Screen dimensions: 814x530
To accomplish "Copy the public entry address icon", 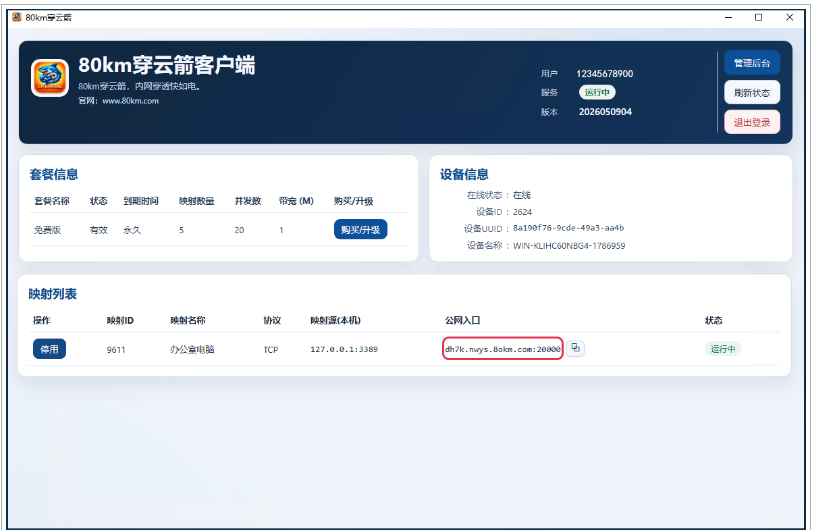I will pos(575,348).
